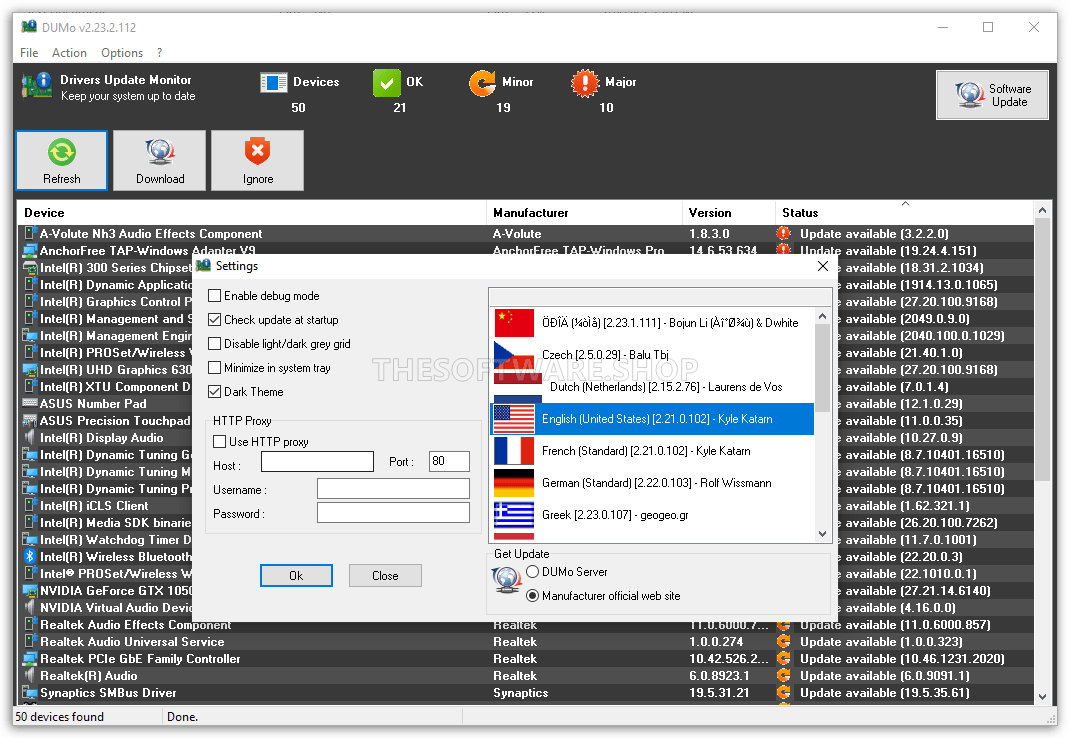Click minor update icon for Realtek(R) Audio
This screenshot has height=738, width=1070.
tap(783, 675)
